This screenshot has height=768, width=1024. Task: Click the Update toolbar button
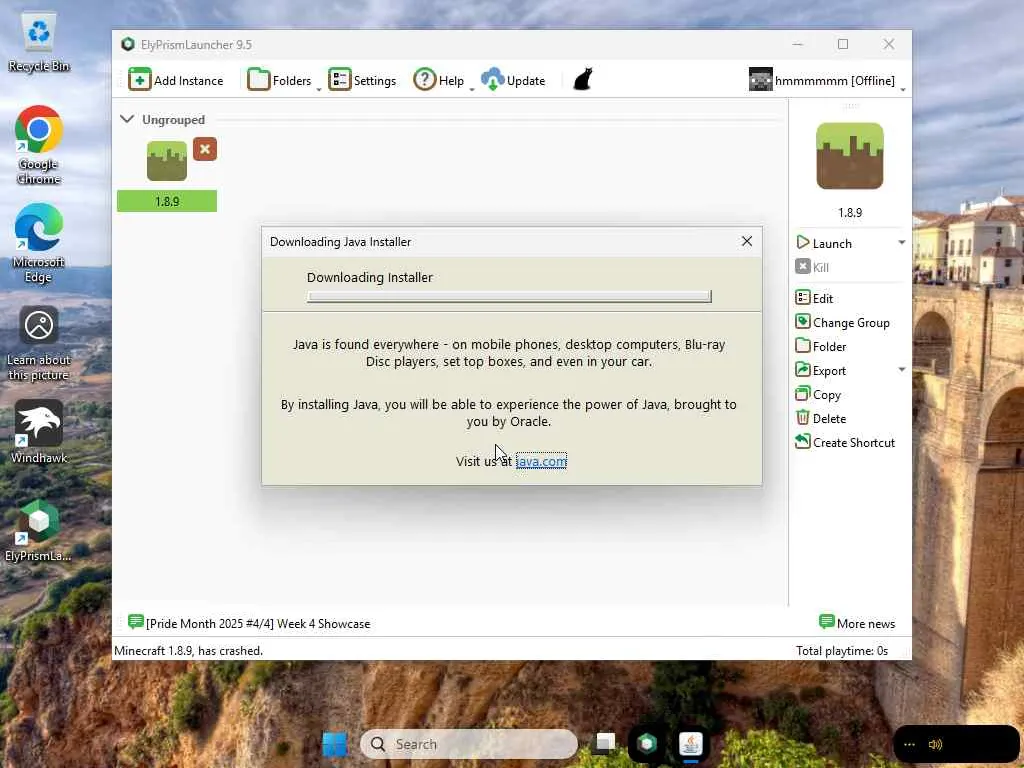pyautogui.click(x=513, y=80)
